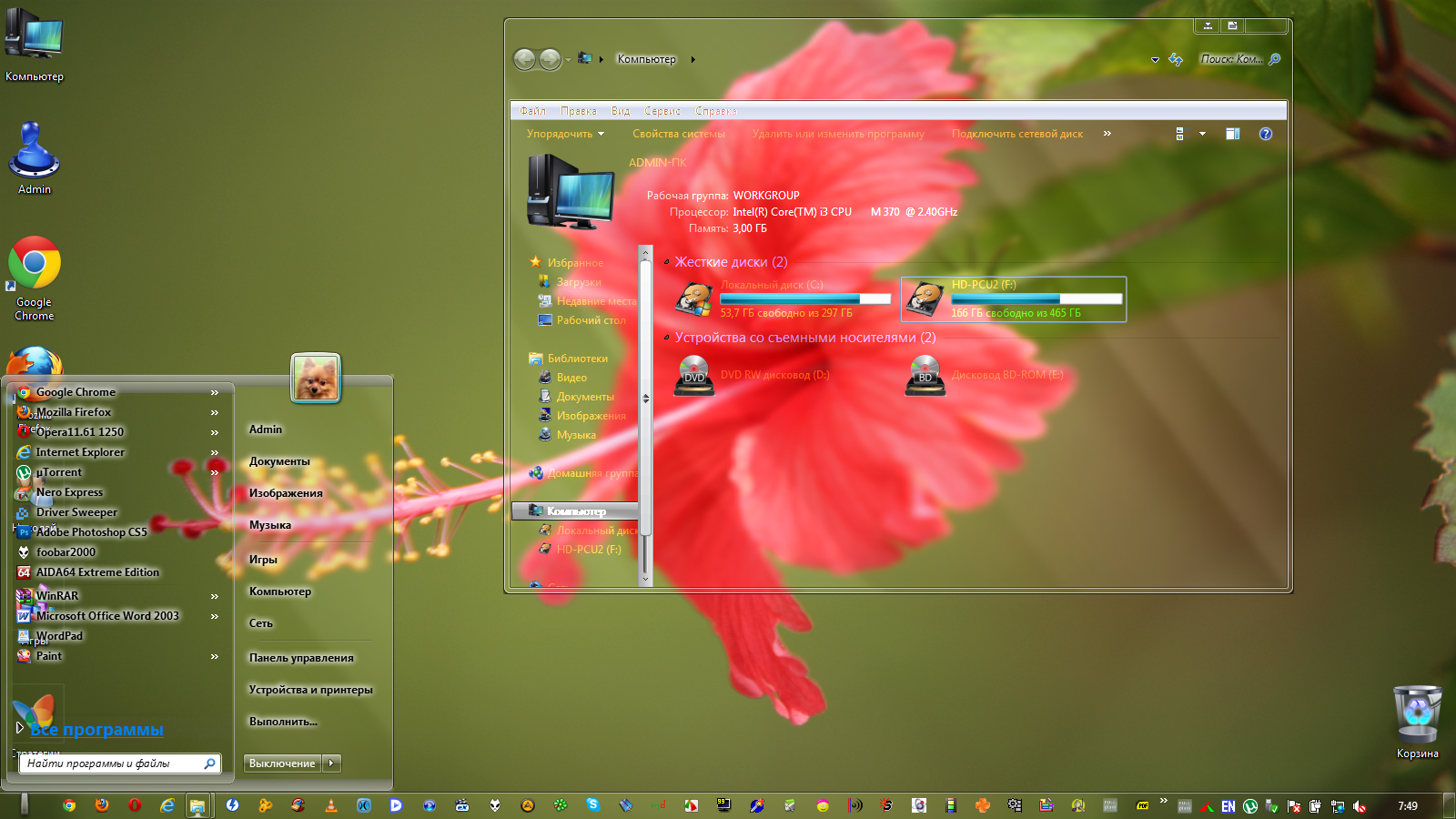Open Панель управления from the Start menu
Screen dimensions: 1456x819
(x=301, y=658)
